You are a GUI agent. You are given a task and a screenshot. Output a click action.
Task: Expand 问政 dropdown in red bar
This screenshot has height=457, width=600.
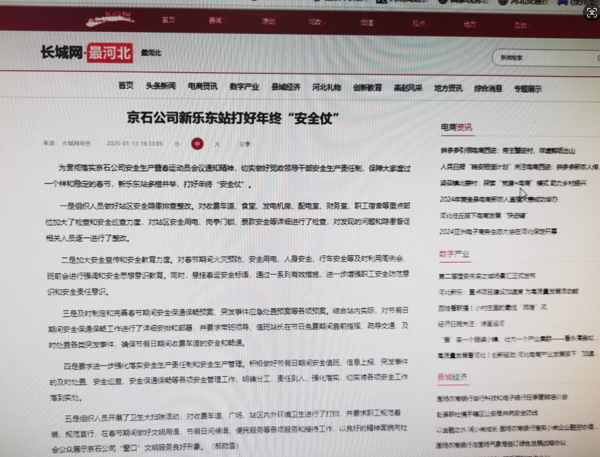316,22
